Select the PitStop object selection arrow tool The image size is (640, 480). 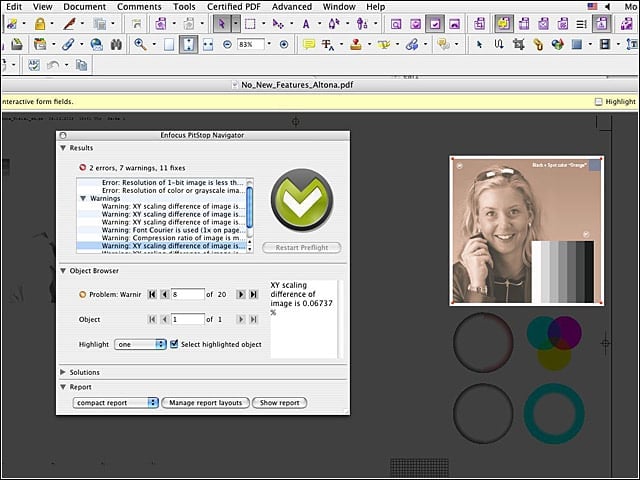click(x=222, y=24)
